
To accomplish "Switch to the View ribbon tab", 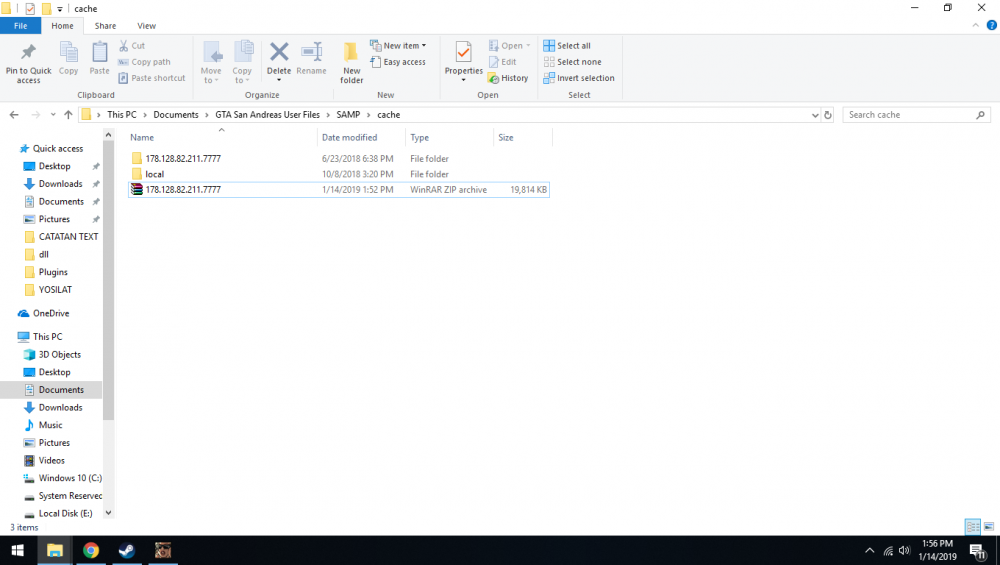I will click(x=147, y=26).
